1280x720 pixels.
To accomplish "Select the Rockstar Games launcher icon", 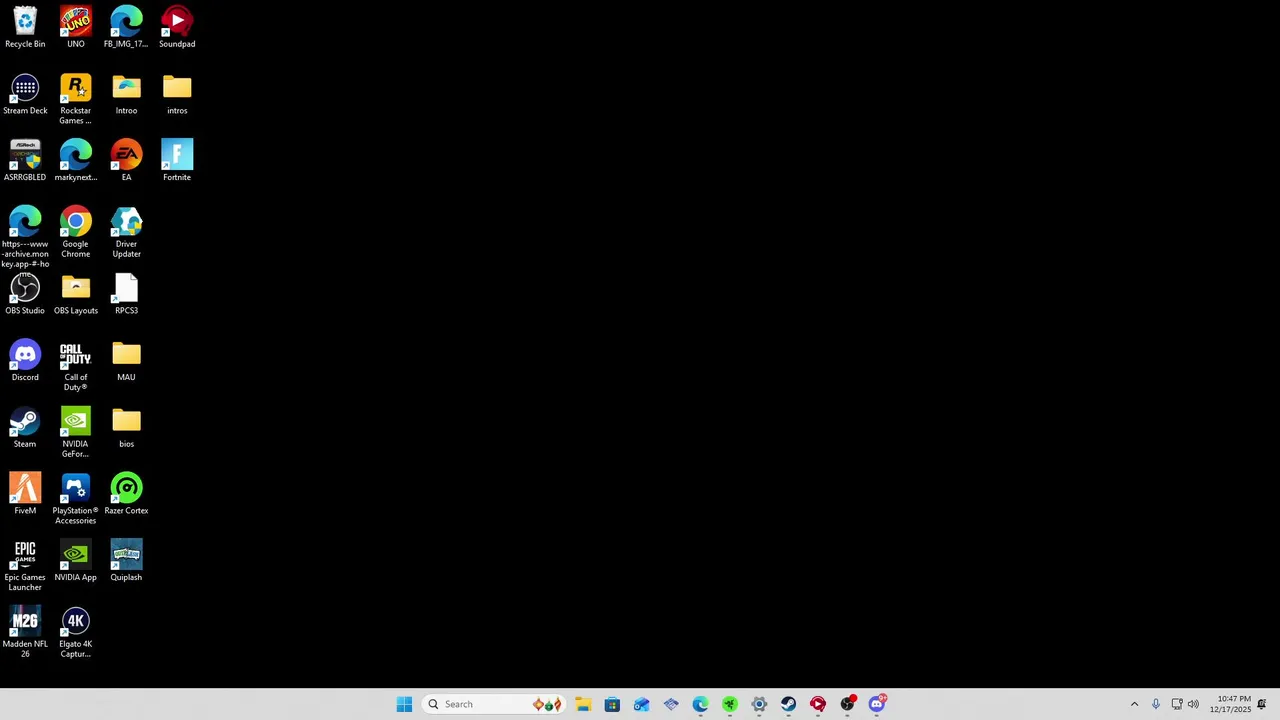I will pyautogui.click(x=75, y=100).
